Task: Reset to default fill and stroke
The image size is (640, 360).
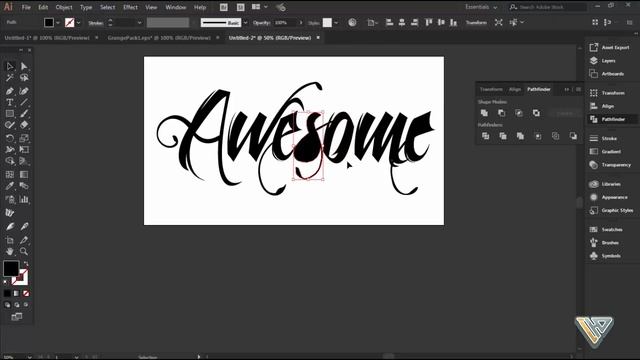Action: tap(6, 282)
